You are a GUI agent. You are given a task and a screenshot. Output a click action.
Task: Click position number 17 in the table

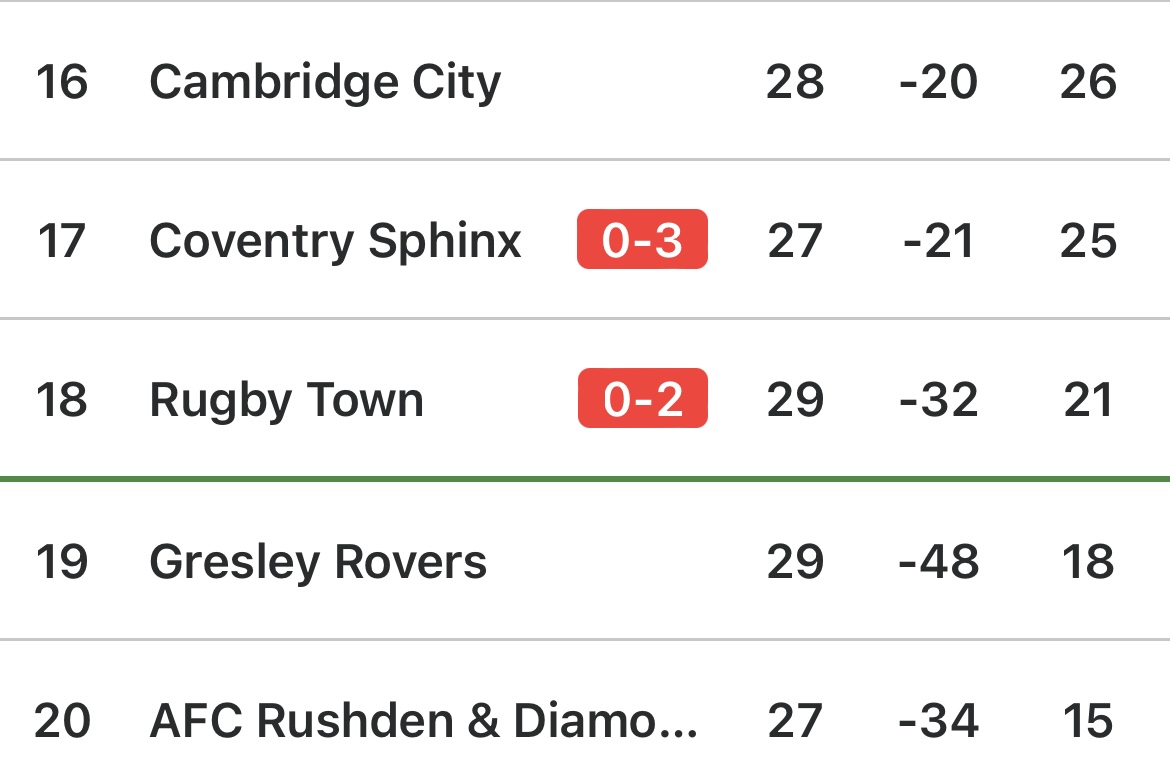point(61,241)
